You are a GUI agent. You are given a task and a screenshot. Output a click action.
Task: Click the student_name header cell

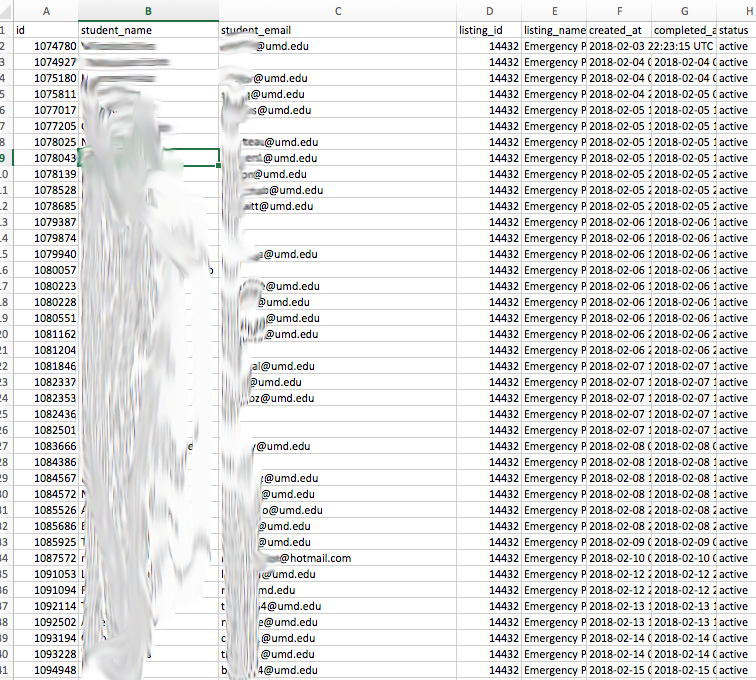point(148,30)
